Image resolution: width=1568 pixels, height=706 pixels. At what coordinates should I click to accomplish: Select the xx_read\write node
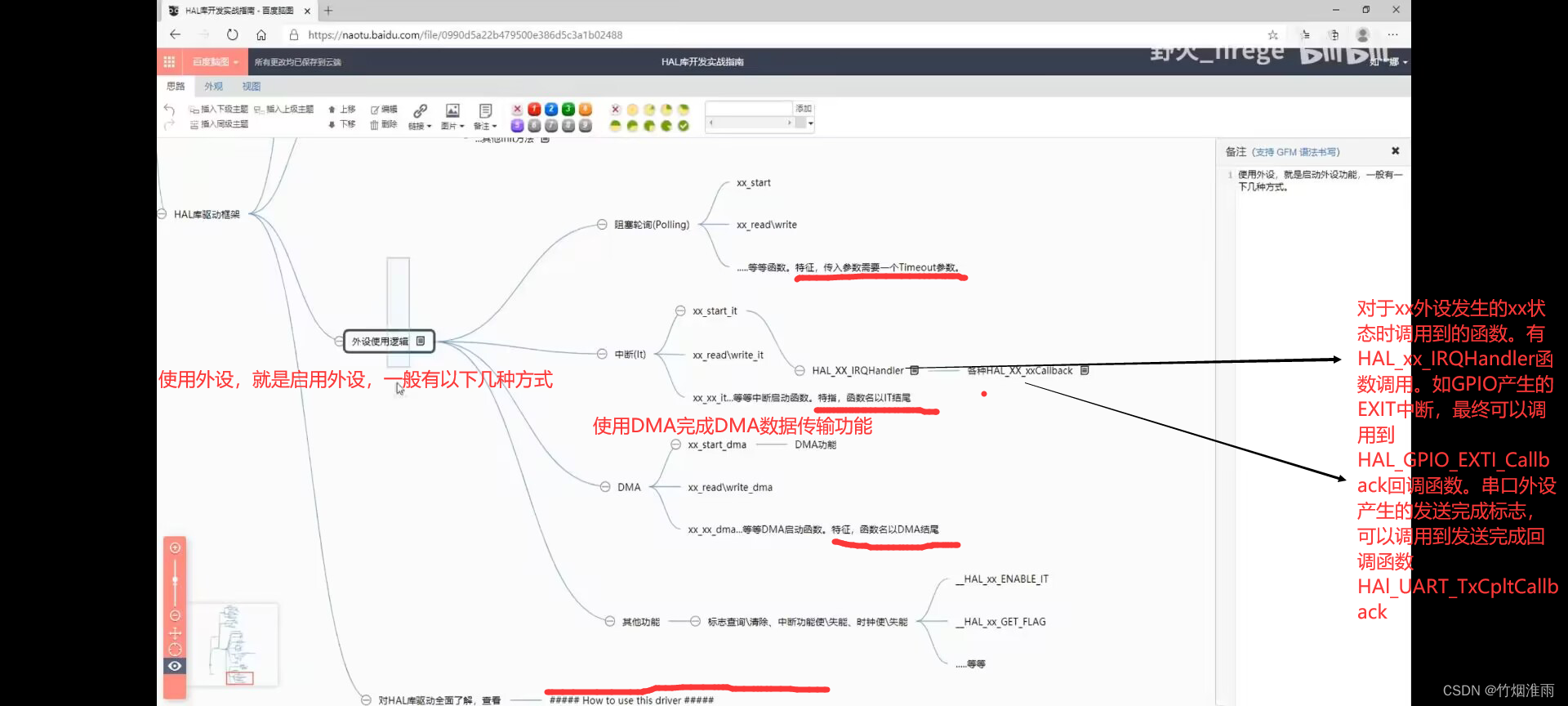pyautogui.click(x=767, y=225)
